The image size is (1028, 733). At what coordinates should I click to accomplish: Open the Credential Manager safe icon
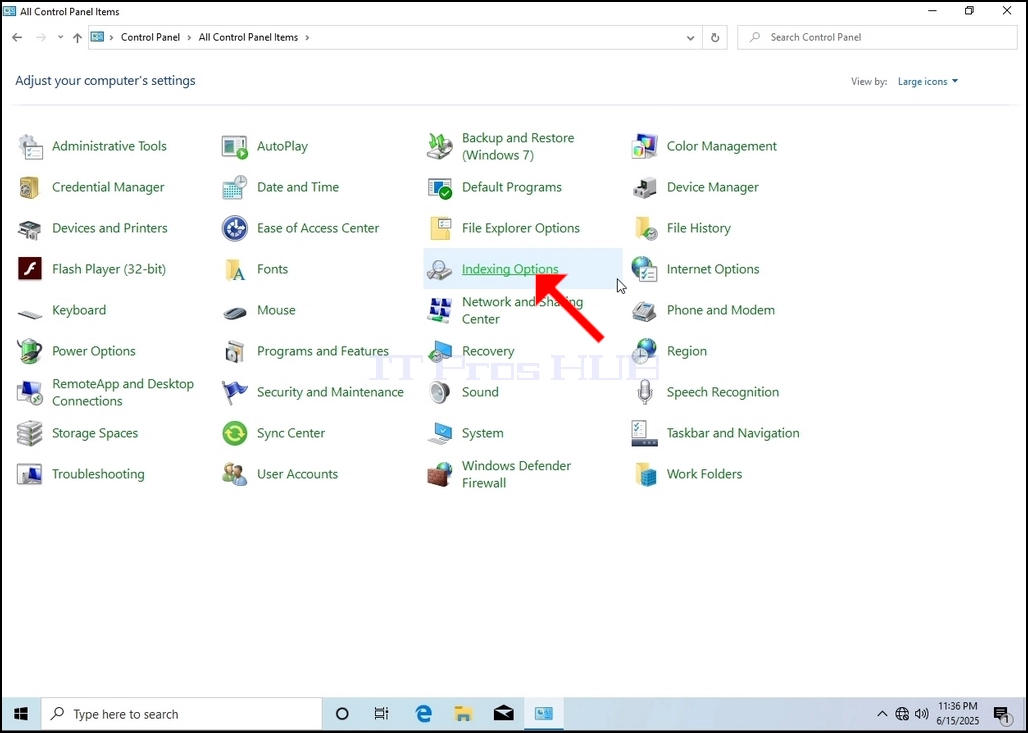point(30,188)
